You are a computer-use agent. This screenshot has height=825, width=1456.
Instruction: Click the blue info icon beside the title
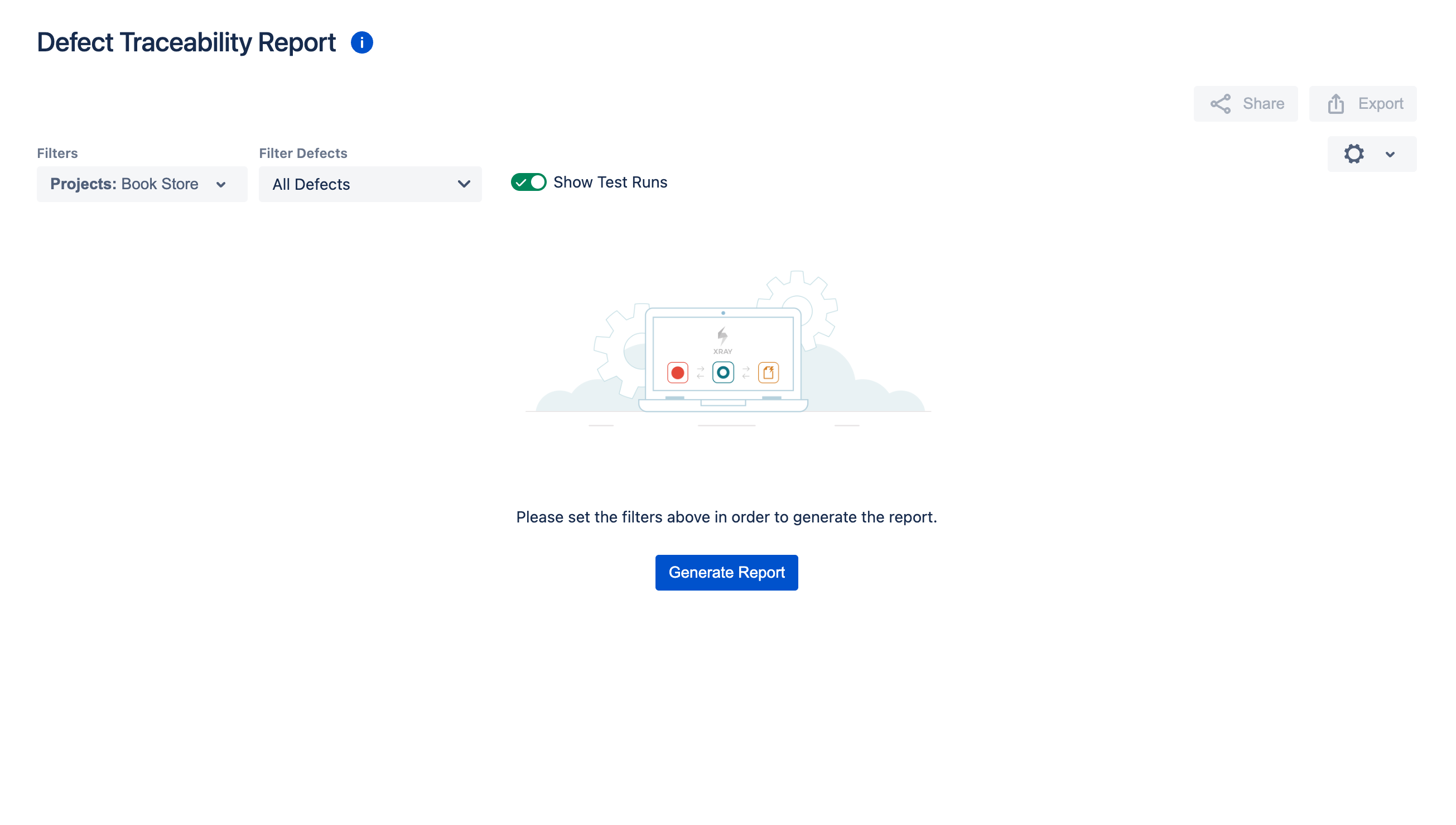pos(361,42)
